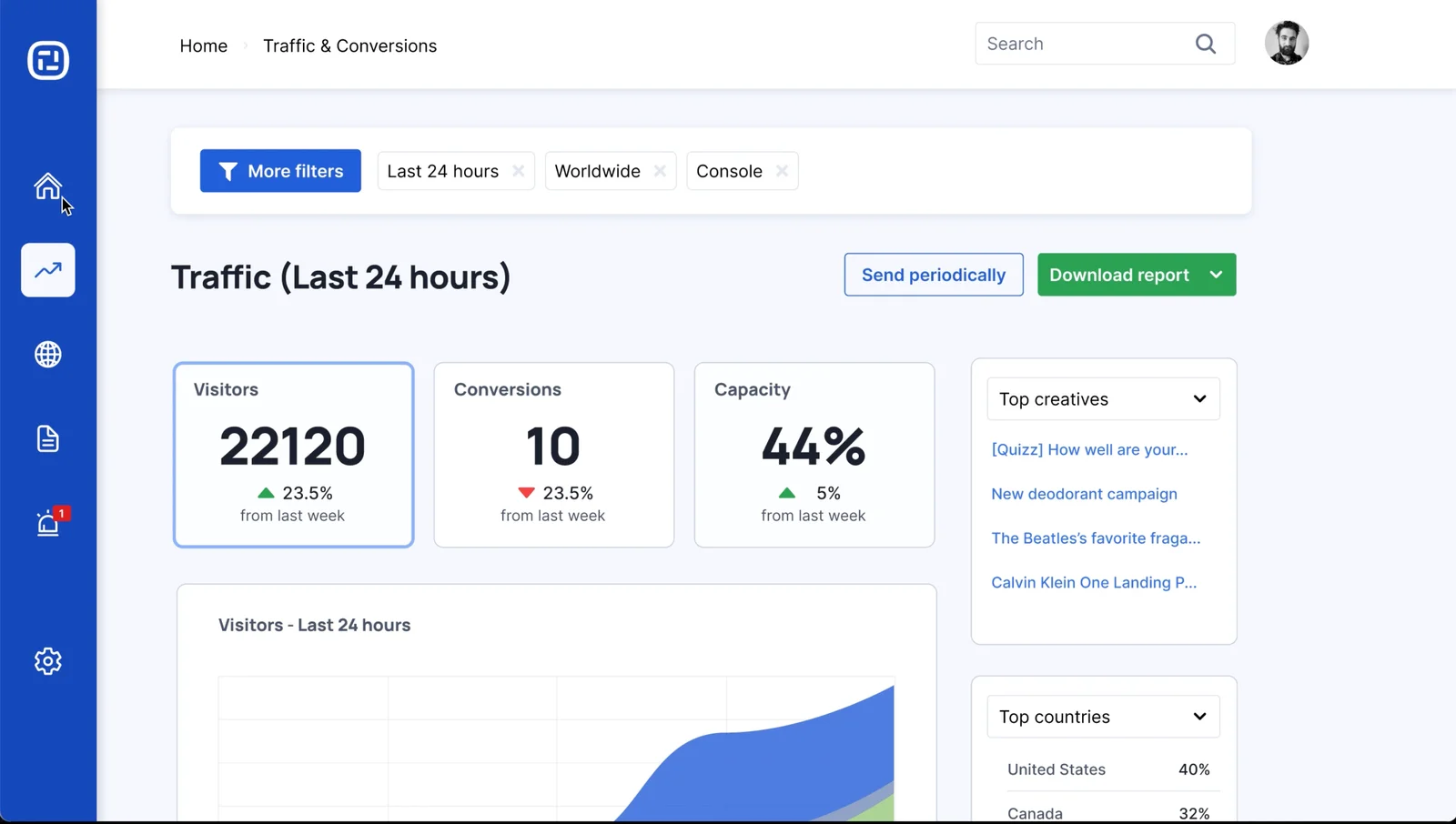Remove the Worldwide filter chip

pyautogui.click(x=660, y=171)
